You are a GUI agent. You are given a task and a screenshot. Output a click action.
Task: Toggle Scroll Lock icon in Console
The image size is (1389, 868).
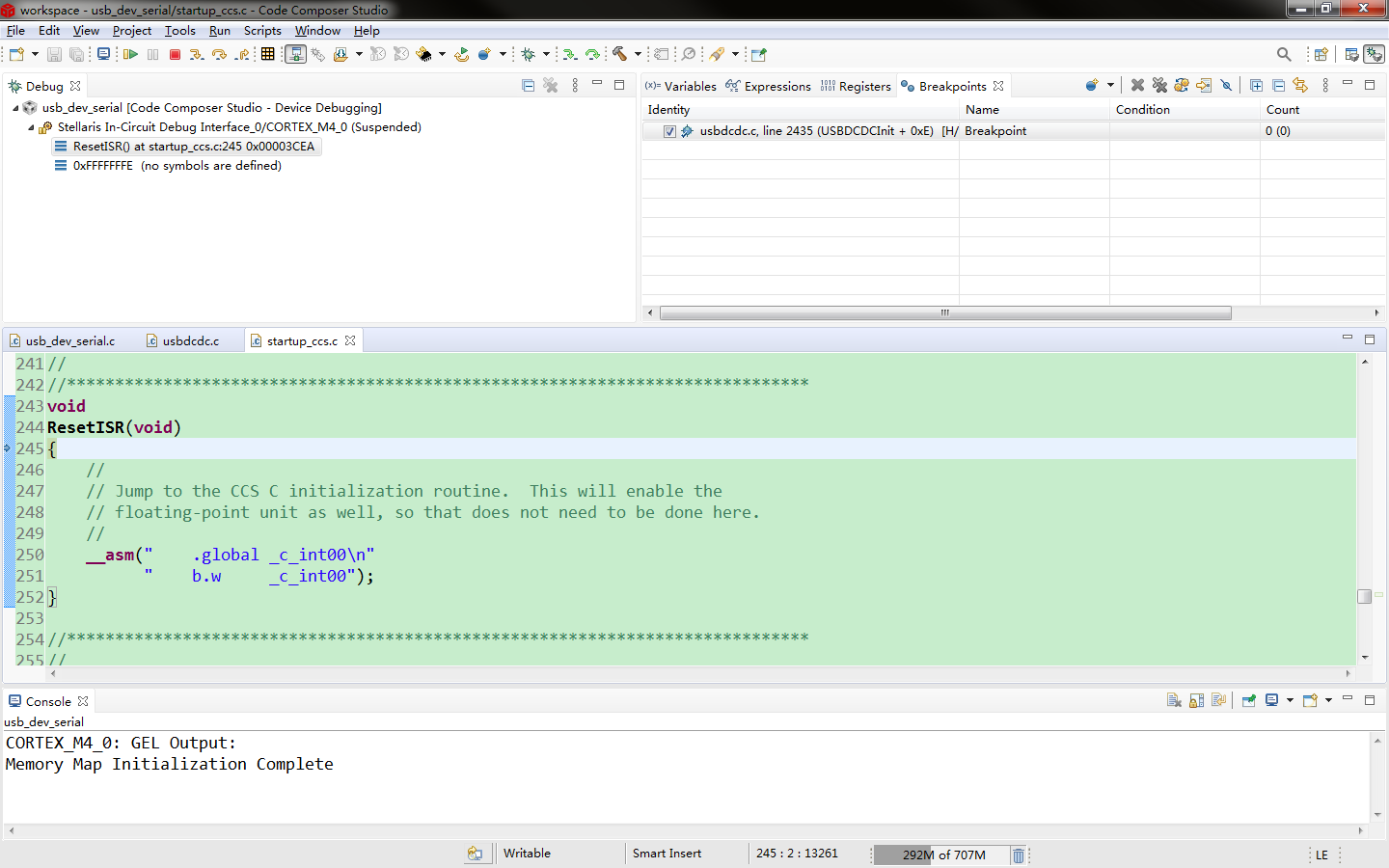tap(1196, 701)
